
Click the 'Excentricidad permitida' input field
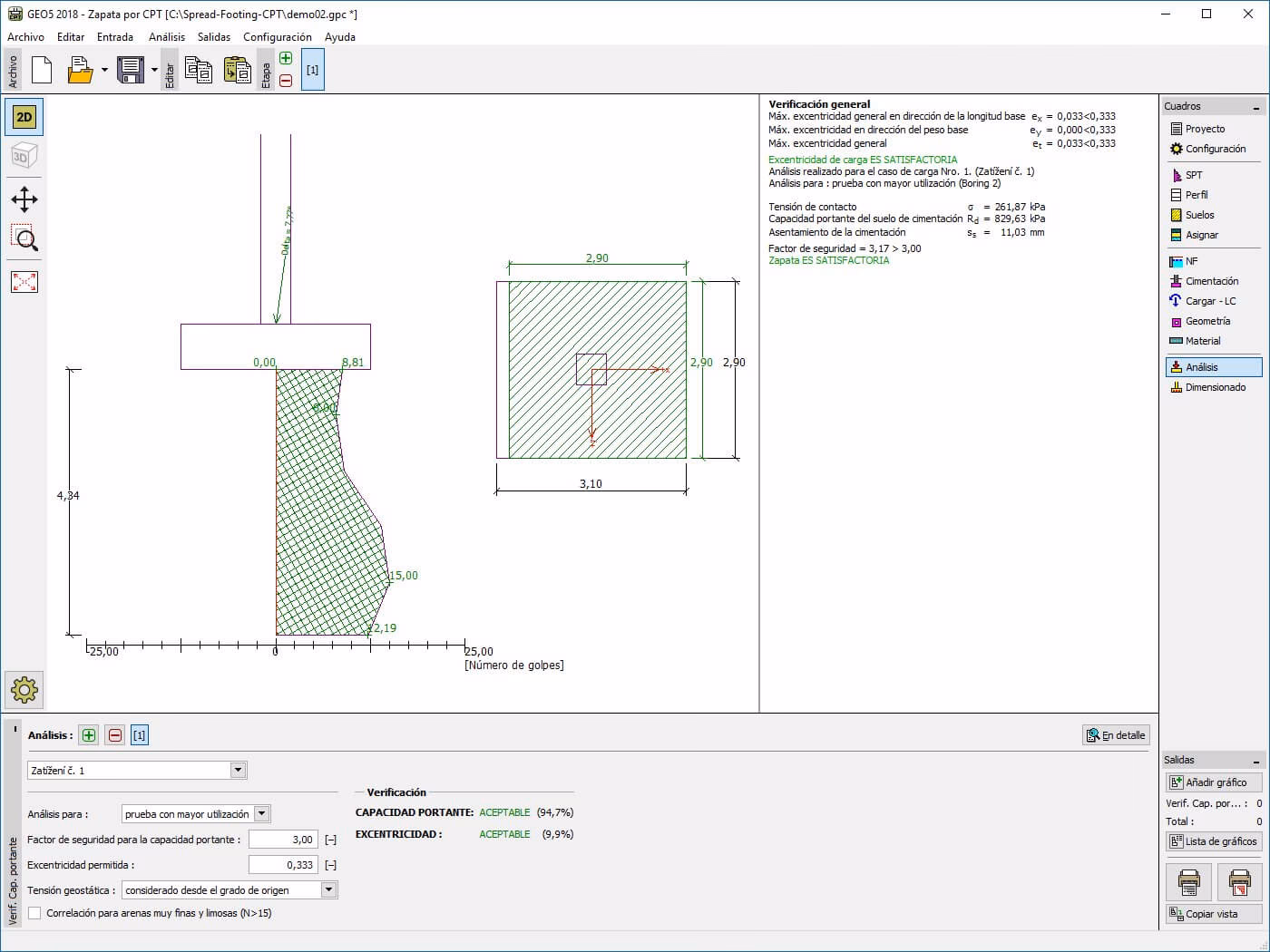pos(283,865)
